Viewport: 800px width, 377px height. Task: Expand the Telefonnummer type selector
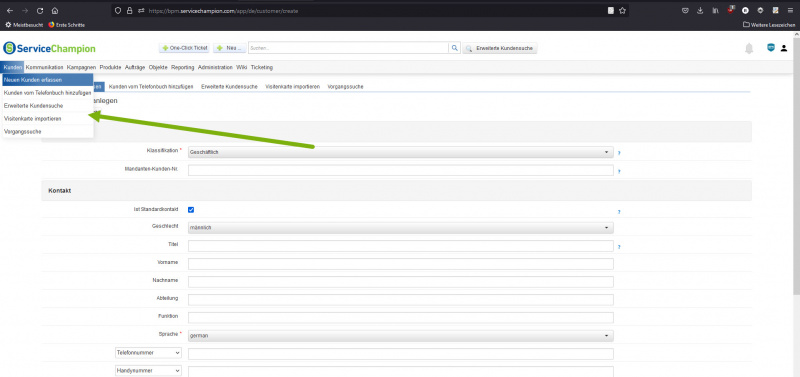tap(148, 353)
